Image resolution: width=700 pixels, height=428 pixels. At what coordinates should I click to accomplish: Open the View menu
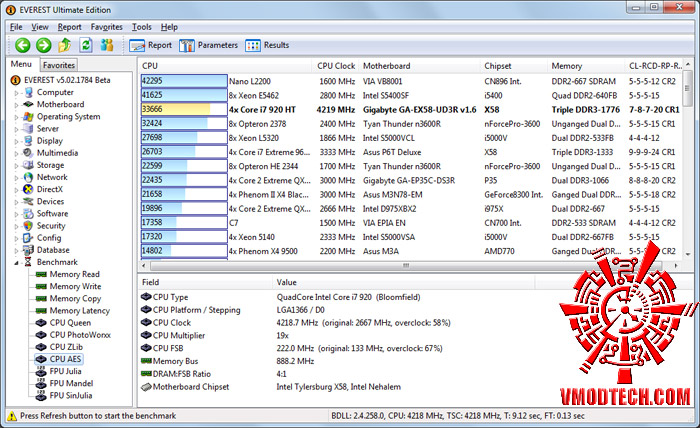click(40, 27)
